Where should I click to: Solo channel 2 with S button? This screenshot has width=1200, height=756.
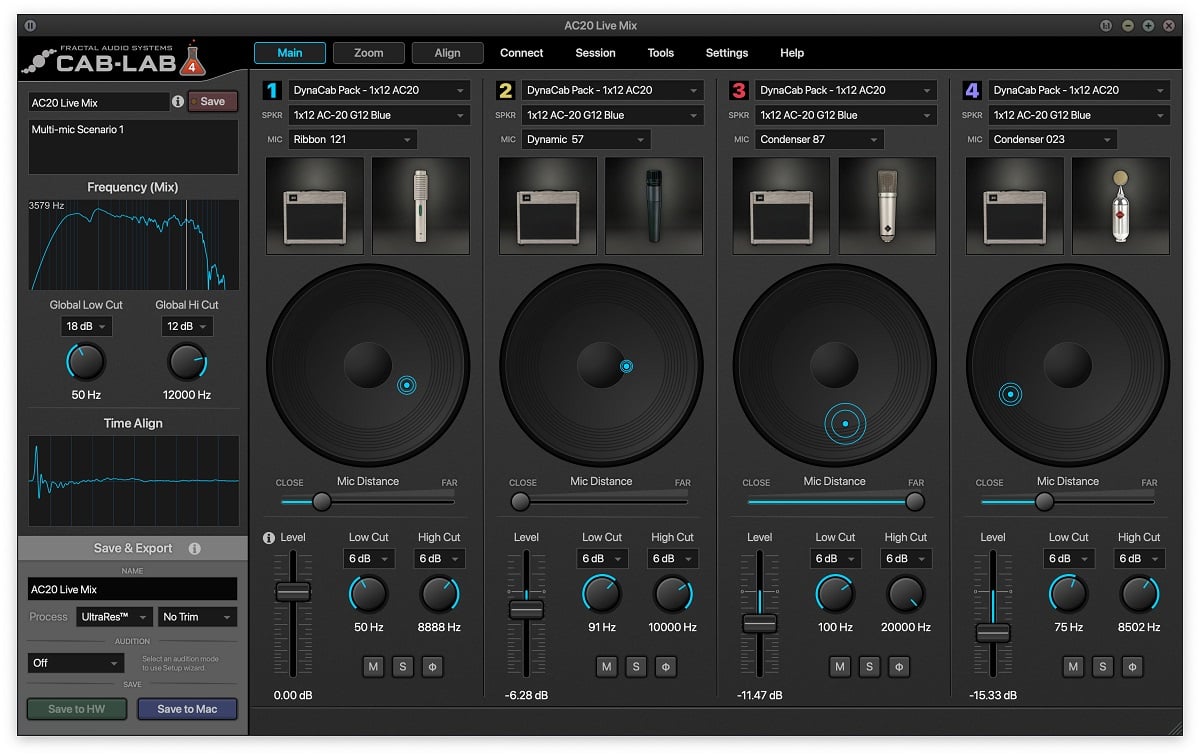click(636, 666)
